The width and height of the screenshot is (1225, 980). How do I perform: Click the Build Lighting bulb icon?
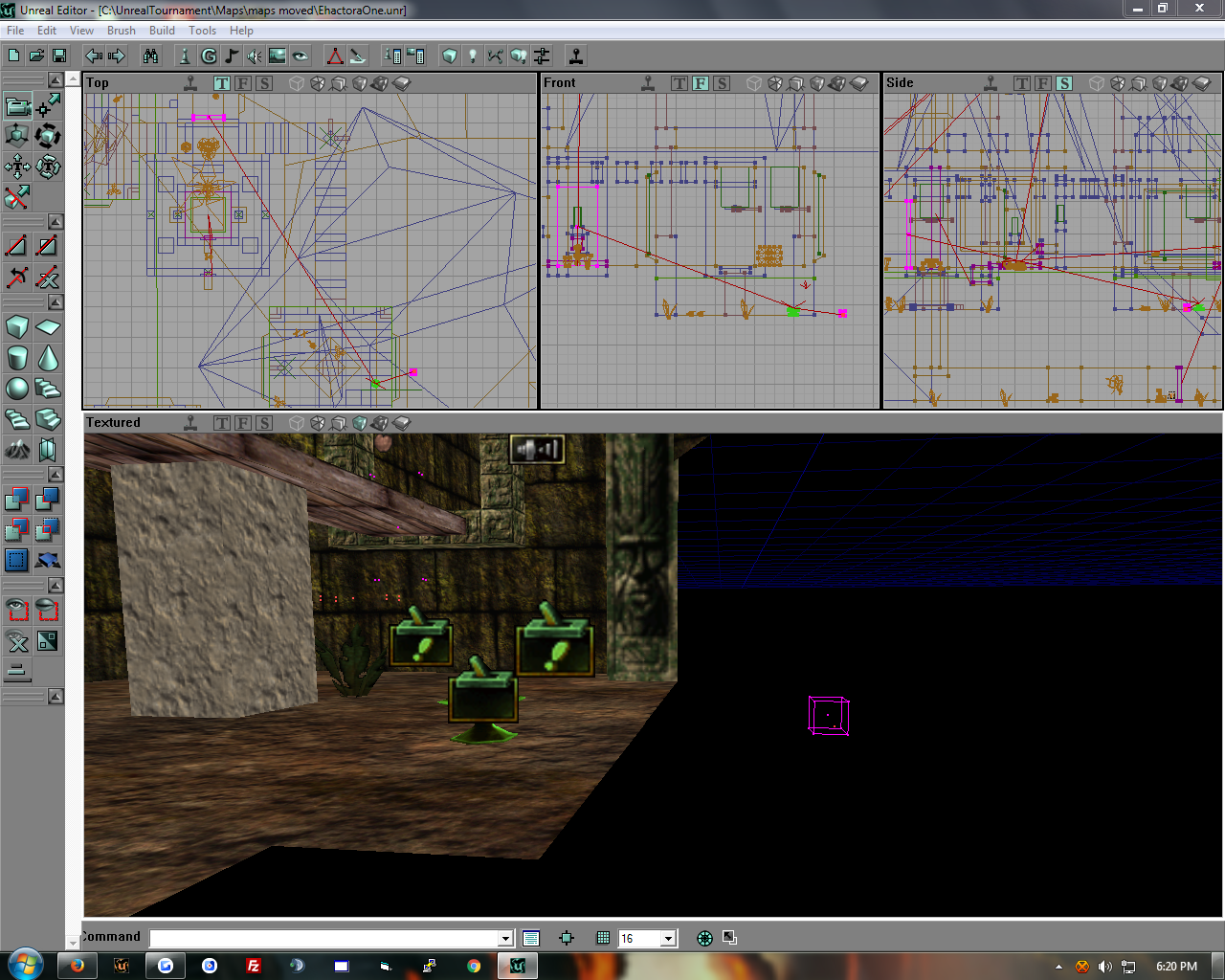pyautogui.click(x=472, y=56)
